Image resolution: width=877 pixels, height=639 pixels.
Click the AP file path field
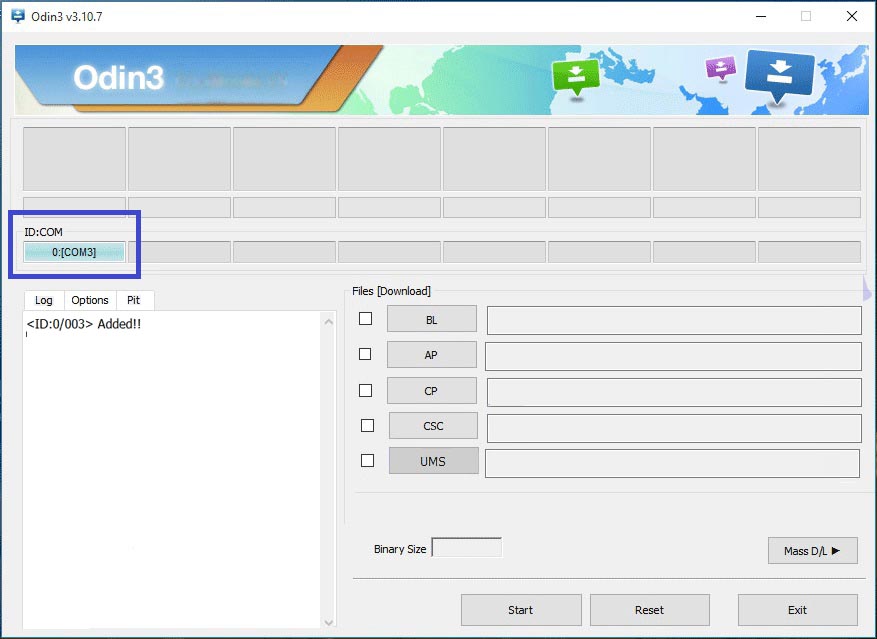click(x=673, y=356)
